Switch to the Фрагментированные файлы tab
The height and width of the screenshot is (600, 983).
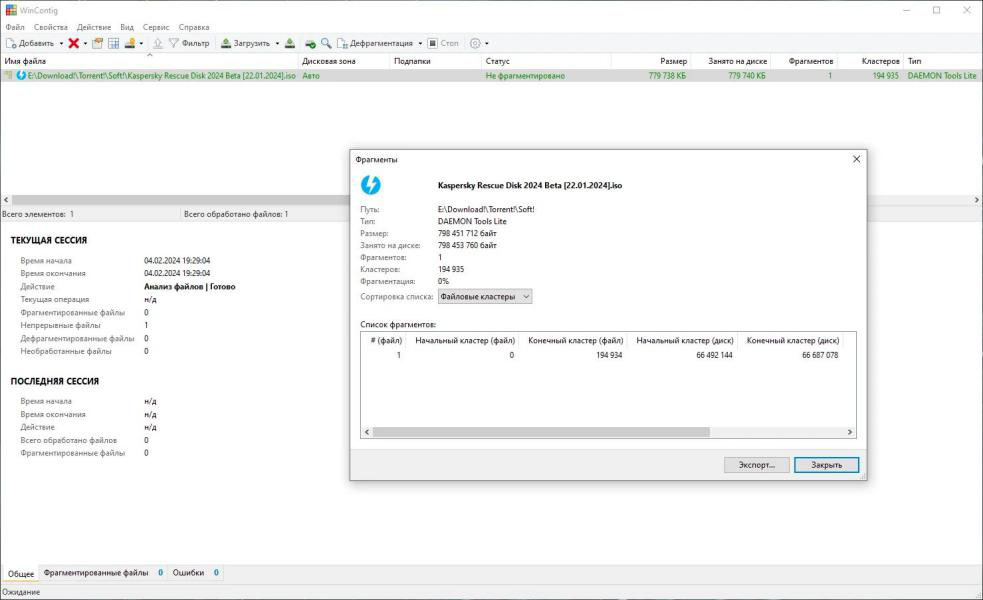103,572
